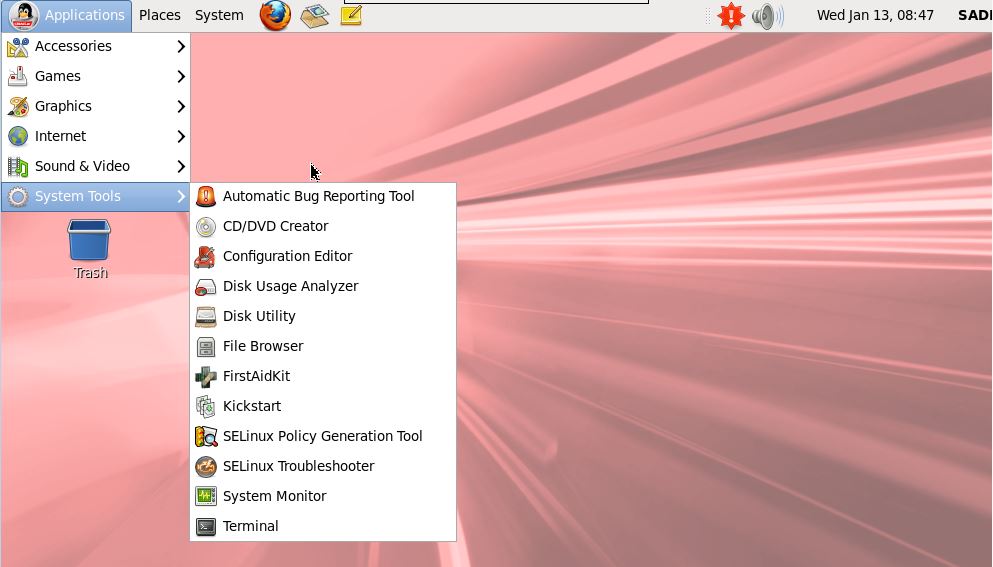Image resolution: width=993 pixels, height=567 pixels.
Task: Expand the Sound & Video submenu arrow
Action: pyautogui.click(x=181, y=166)
